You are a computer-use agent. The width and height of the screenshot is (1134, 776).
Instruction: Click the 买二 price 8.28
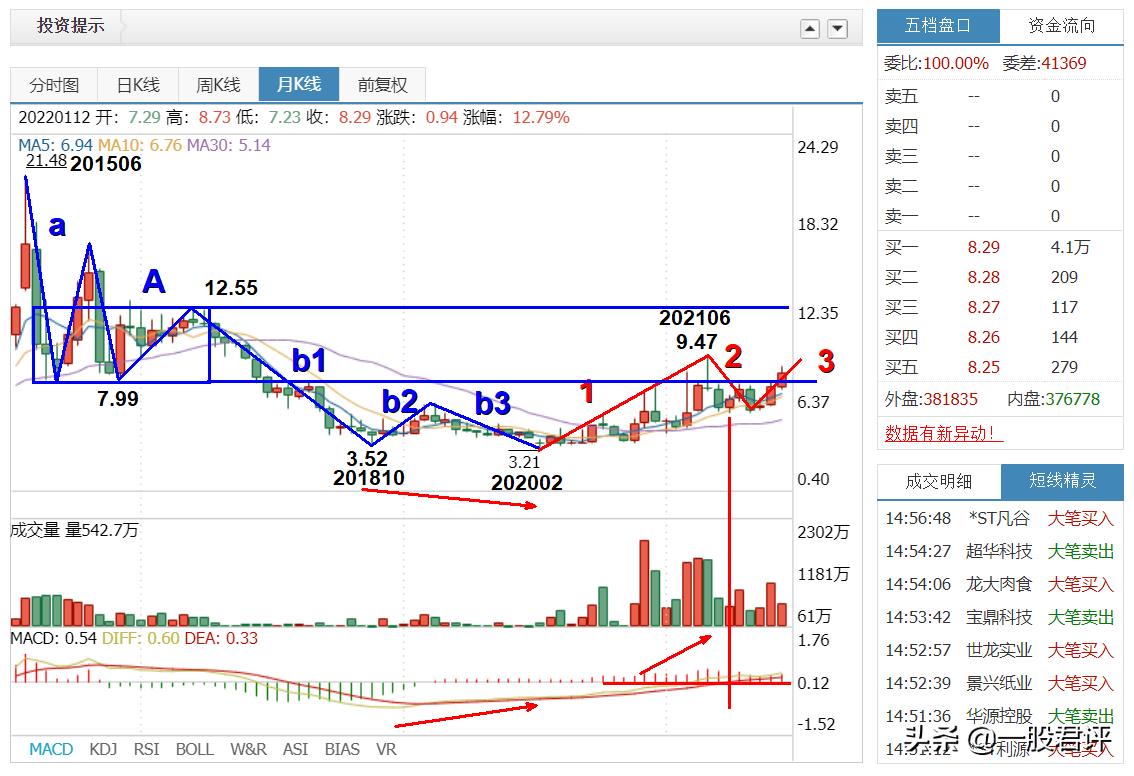[x=984, y=277]
